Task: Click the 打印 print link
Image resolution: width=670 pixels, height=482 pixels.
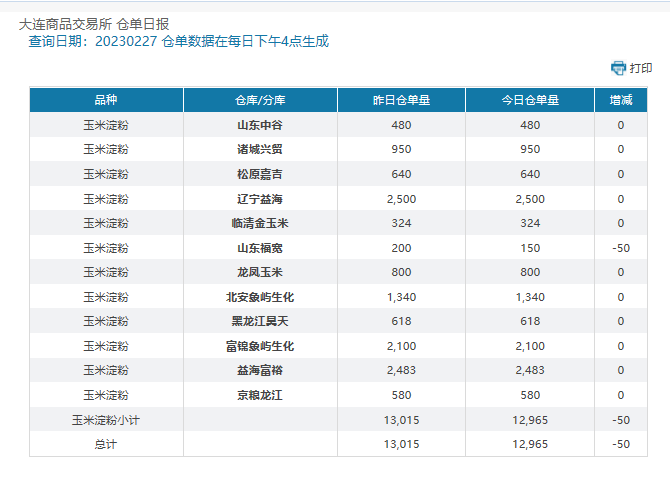Action: coord(641,68)
